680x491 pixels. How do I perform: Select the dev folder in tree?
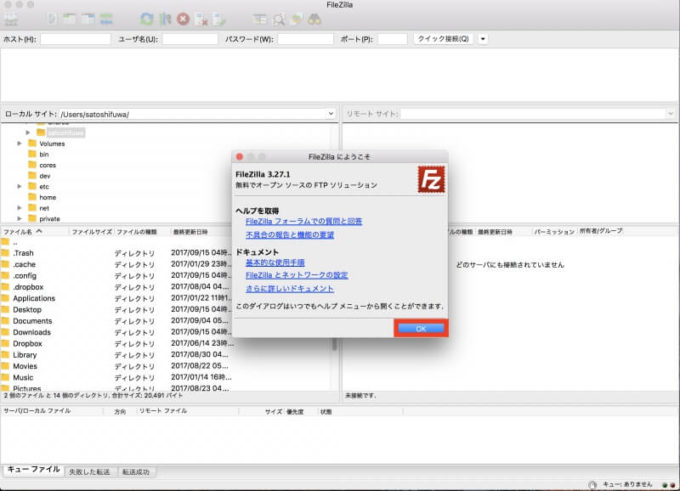(x=45, y=176)
